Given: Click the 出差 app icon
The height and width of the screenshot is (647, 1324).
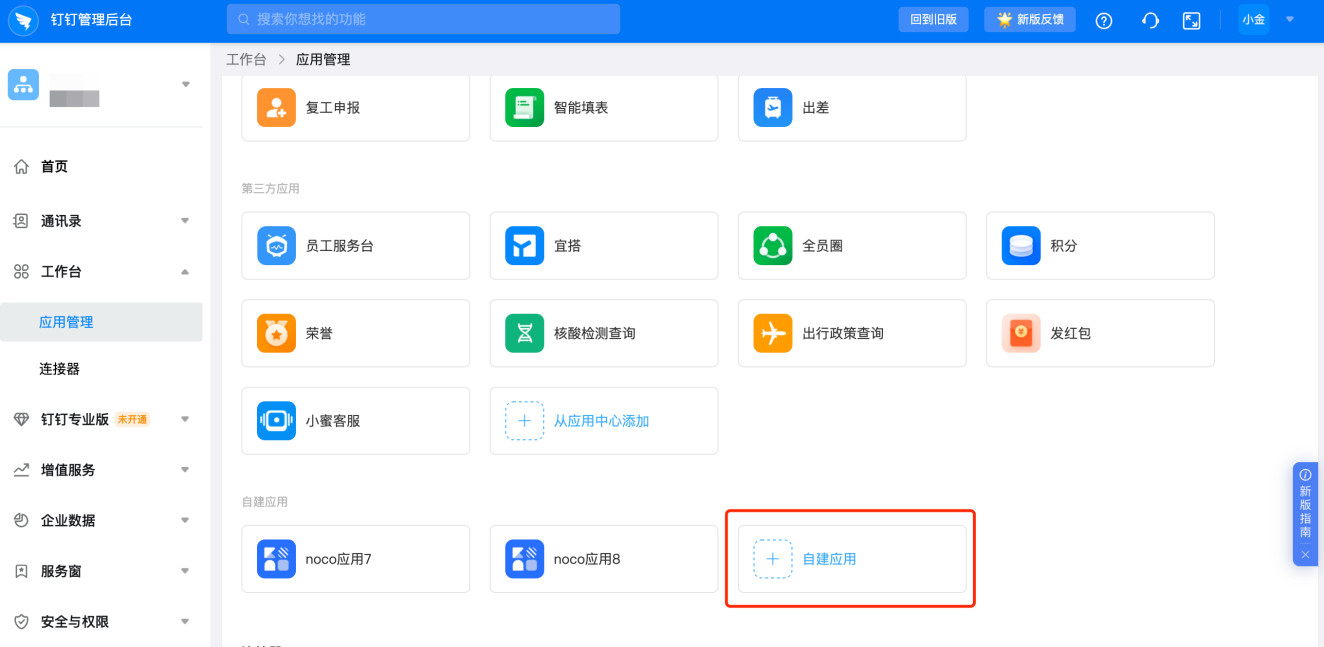Looking at the screenshot, I should pos(772,107).
